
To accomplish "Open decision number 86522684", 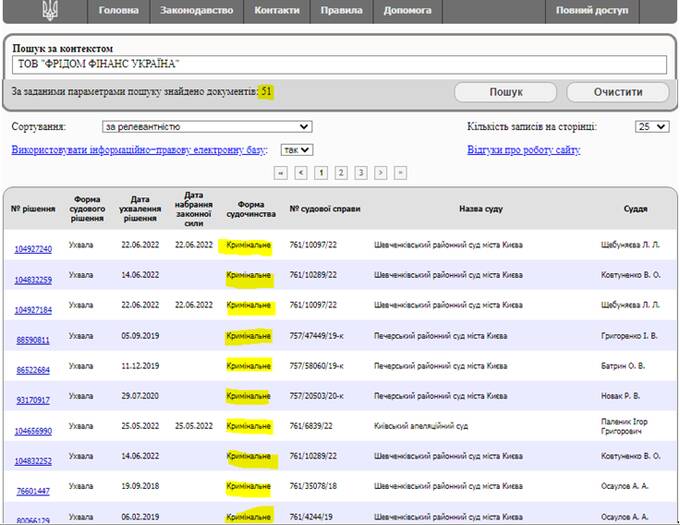I will (x=33, y=370).
